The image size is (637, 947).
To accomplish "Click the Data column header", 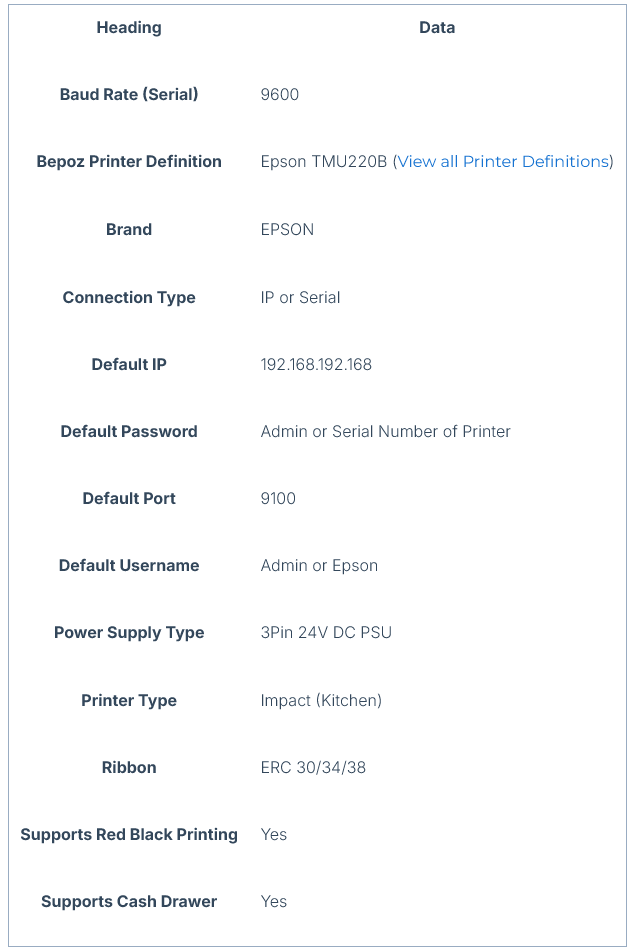I will click(x=437, y=28).
